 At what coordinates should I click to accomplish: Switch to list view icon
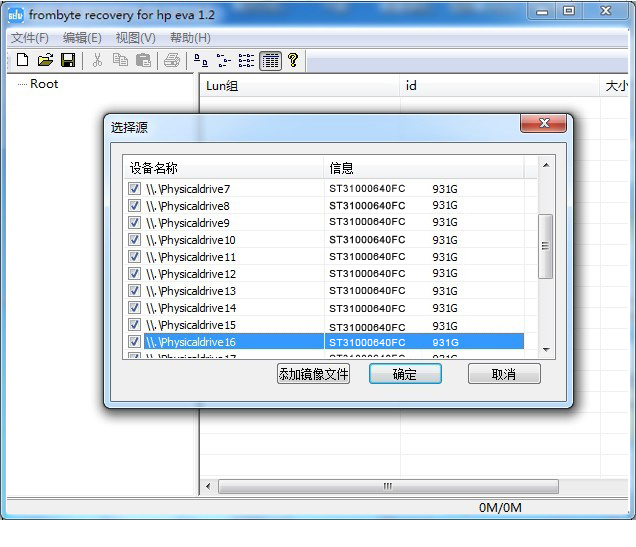point(246,60)
